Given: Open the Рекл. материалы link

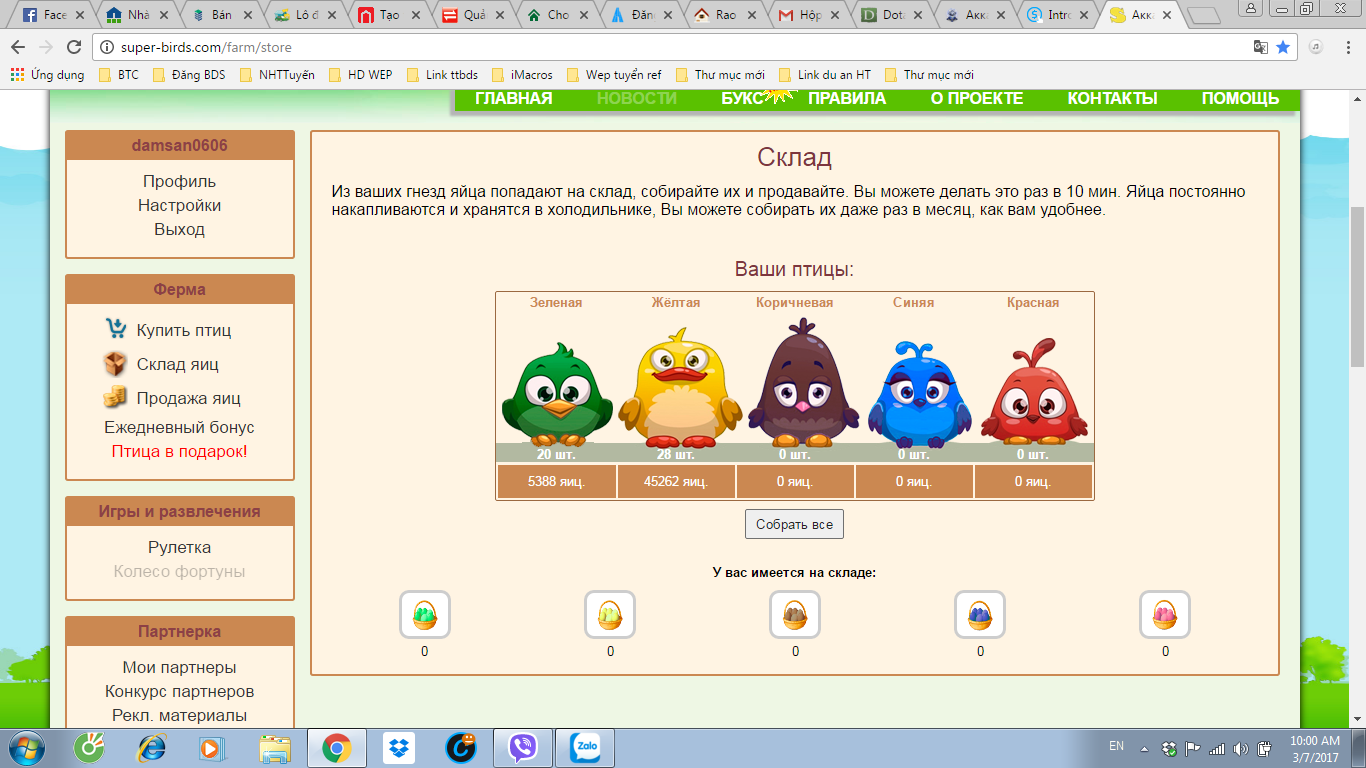Looking at the screenshot, I should pos(179,715).
